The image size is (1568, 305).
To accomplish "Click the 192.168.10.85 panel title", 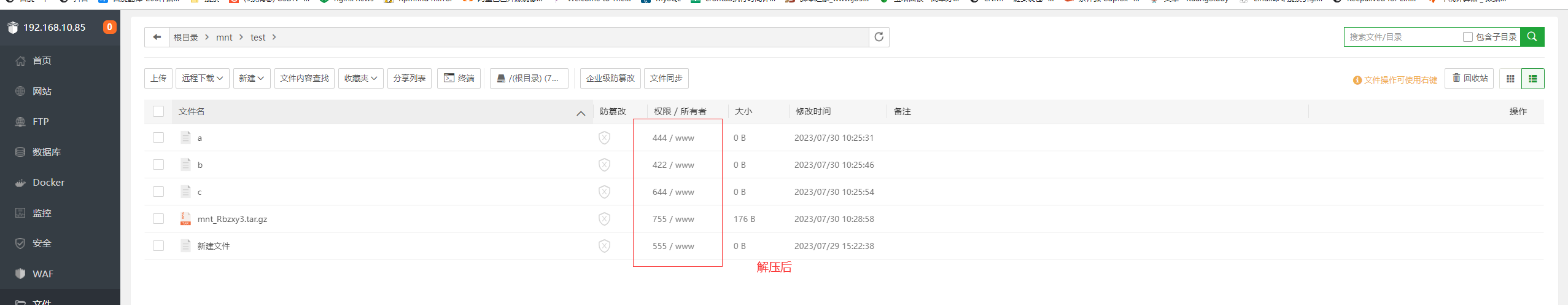I will 55,27.
